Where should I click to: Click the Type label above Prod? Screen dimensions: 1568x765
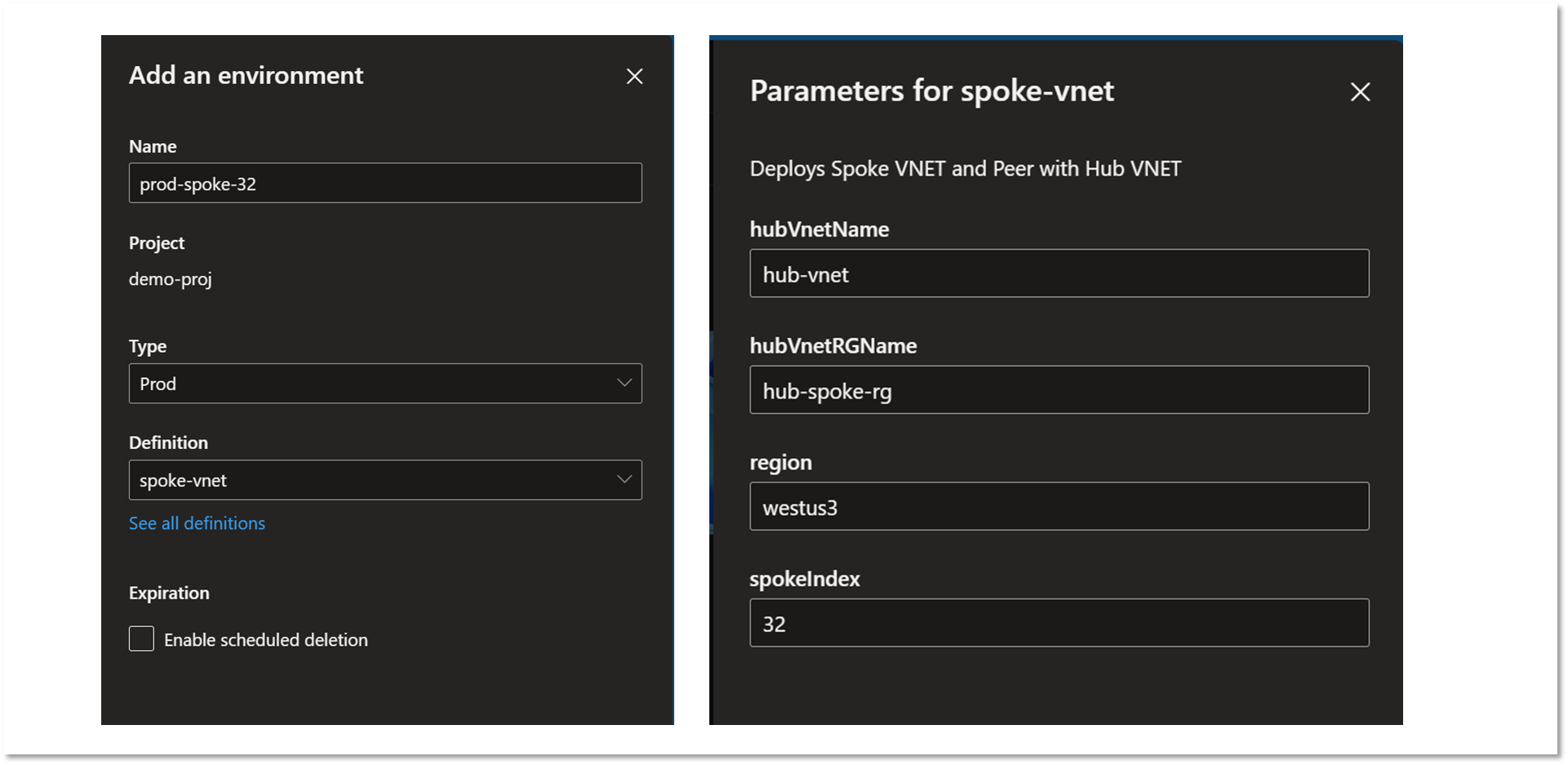pos(148,346)
